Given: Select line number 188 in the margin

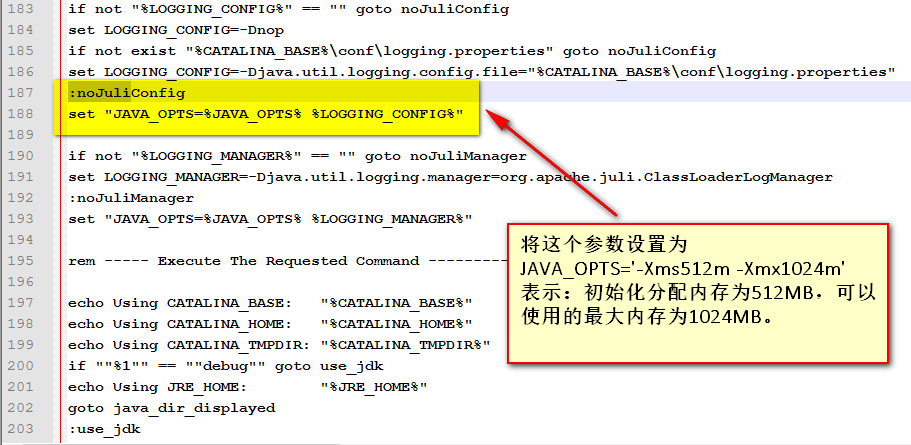Looking at the screenshot, I should click(x=21, y=114).
